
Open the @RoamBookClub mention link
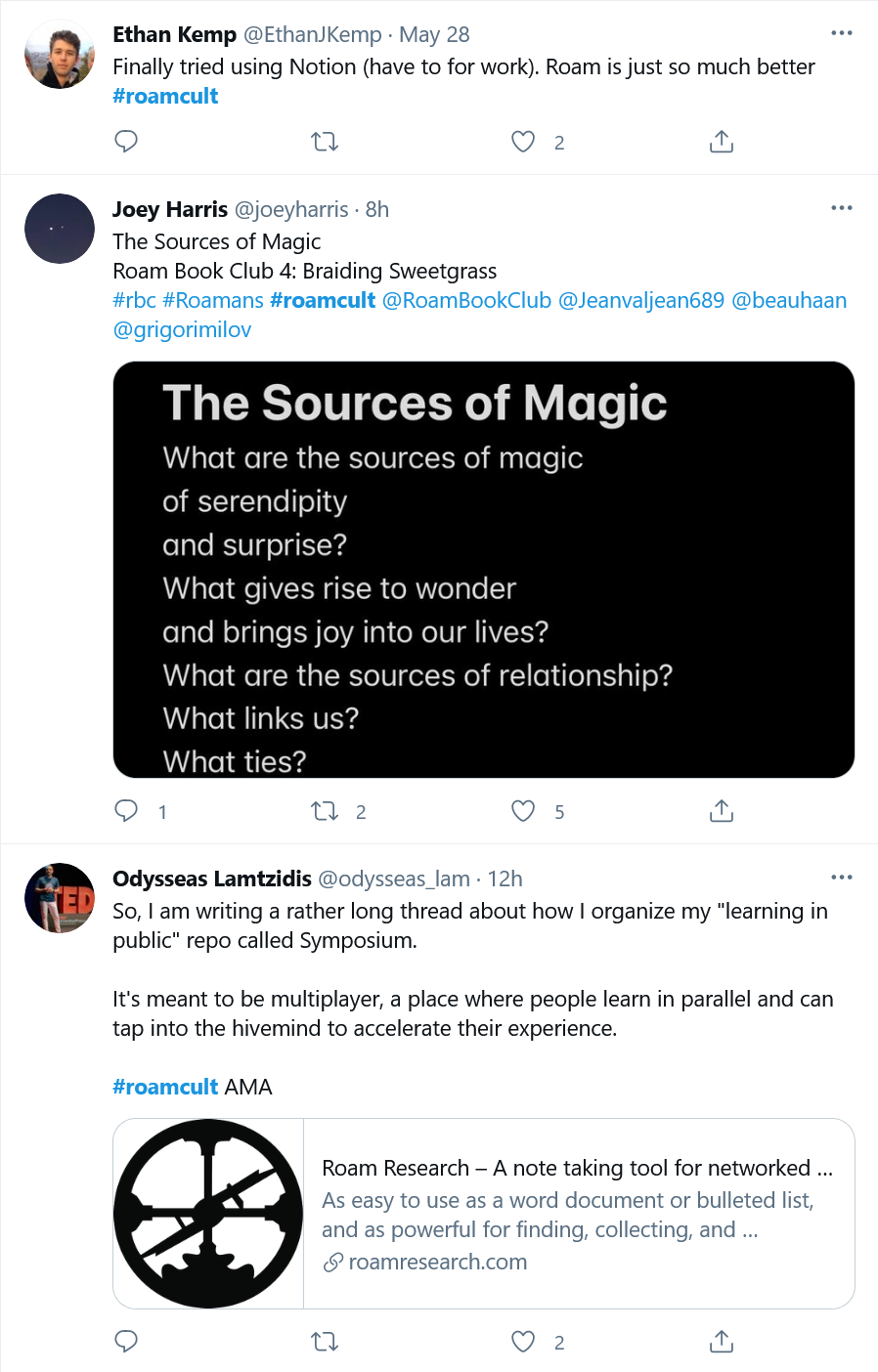[x=466, y=300]
